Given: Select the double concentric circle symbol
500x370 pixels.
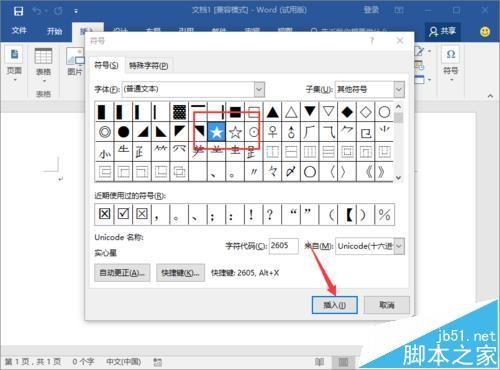Looking at the screenshot, I should (105, 132).
